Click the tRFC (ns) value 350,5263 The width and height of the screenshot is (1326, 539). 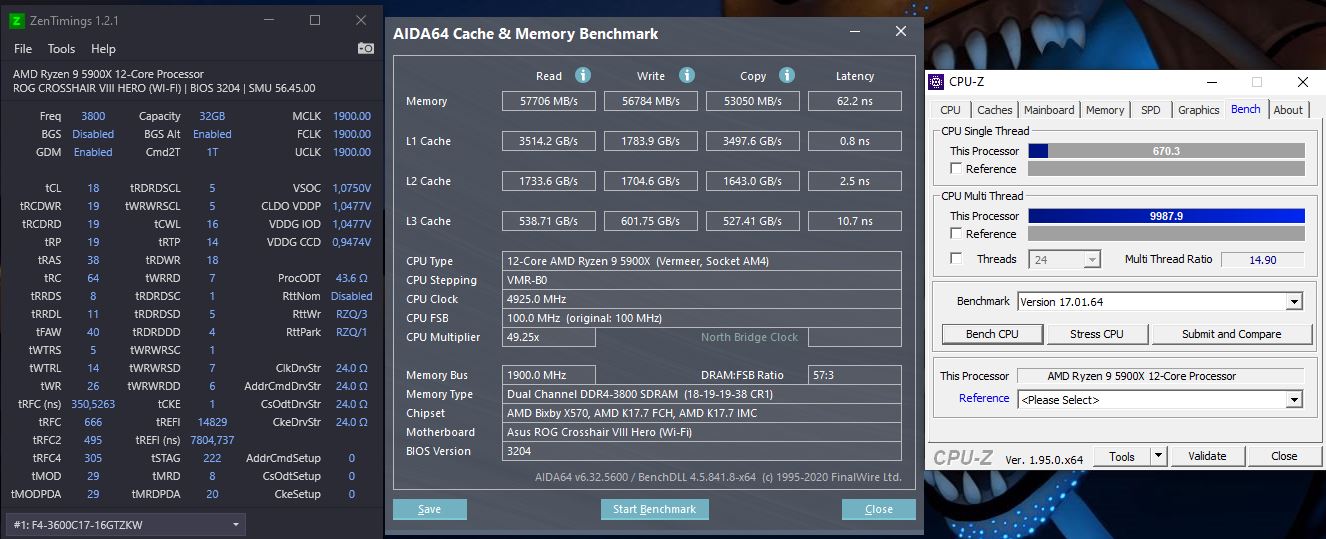click(x=93, y=404)
